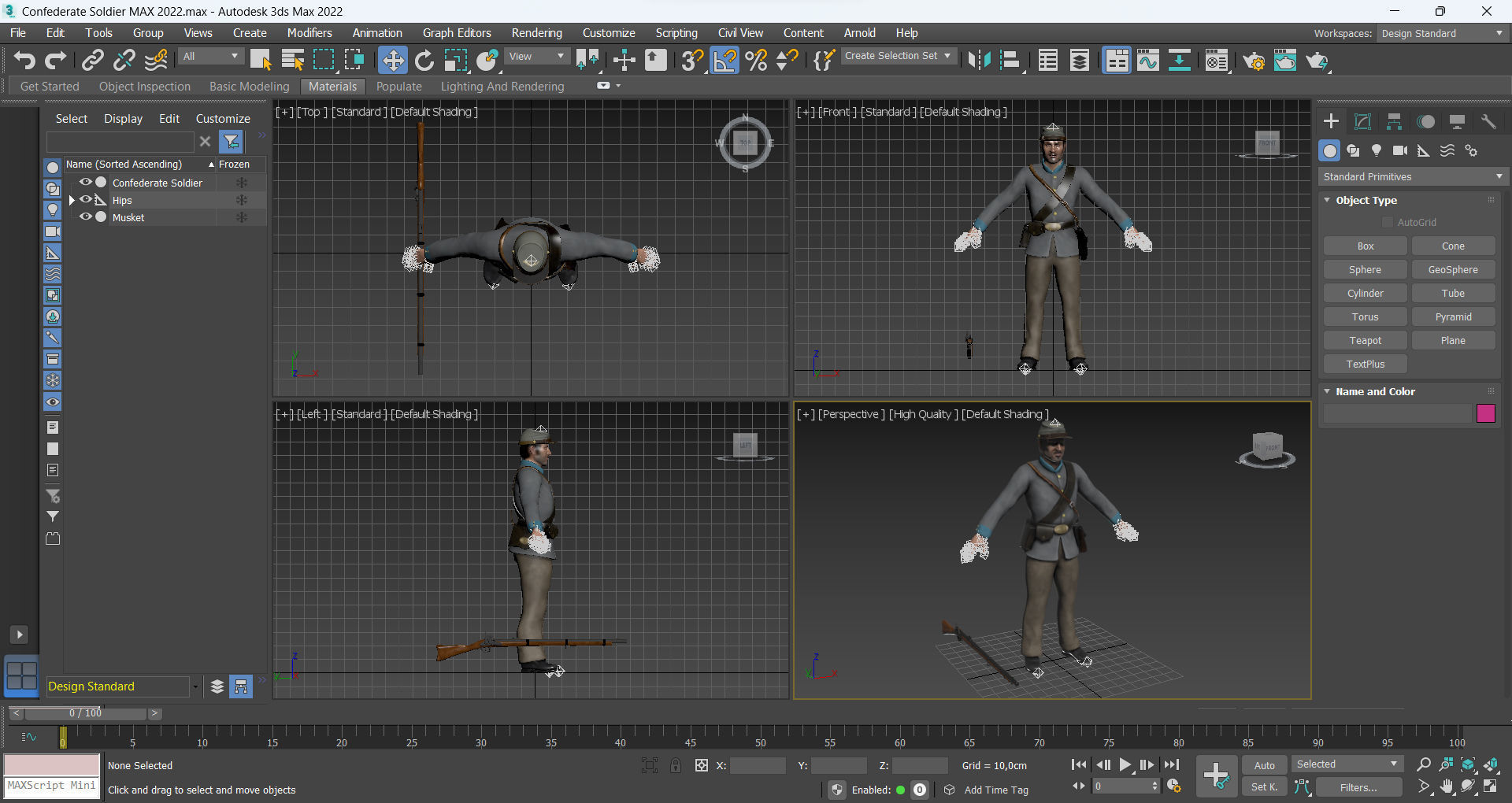Open the Arnold menu
1512x803 pixels.
tap(860, 33)
